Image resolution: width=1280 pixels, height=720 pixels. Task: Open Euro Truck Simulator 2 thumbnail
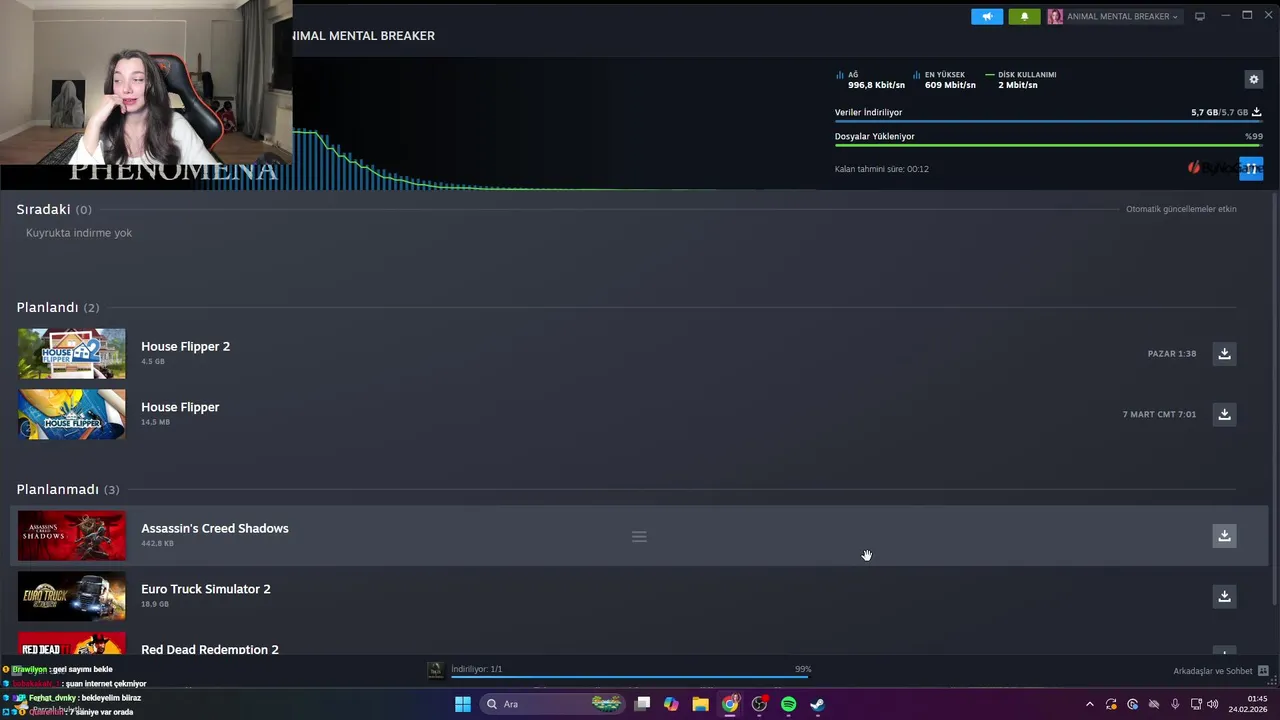[72, 596]
